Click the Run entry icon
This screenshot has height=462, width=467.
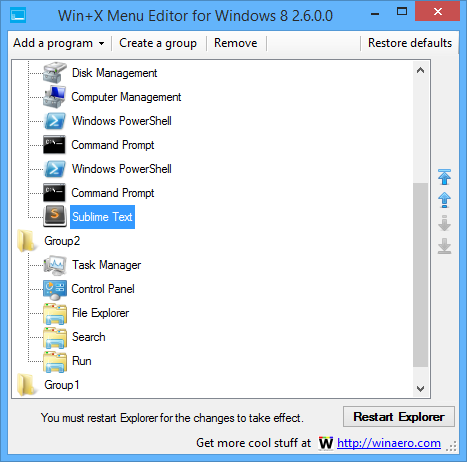tap(55, 361)
